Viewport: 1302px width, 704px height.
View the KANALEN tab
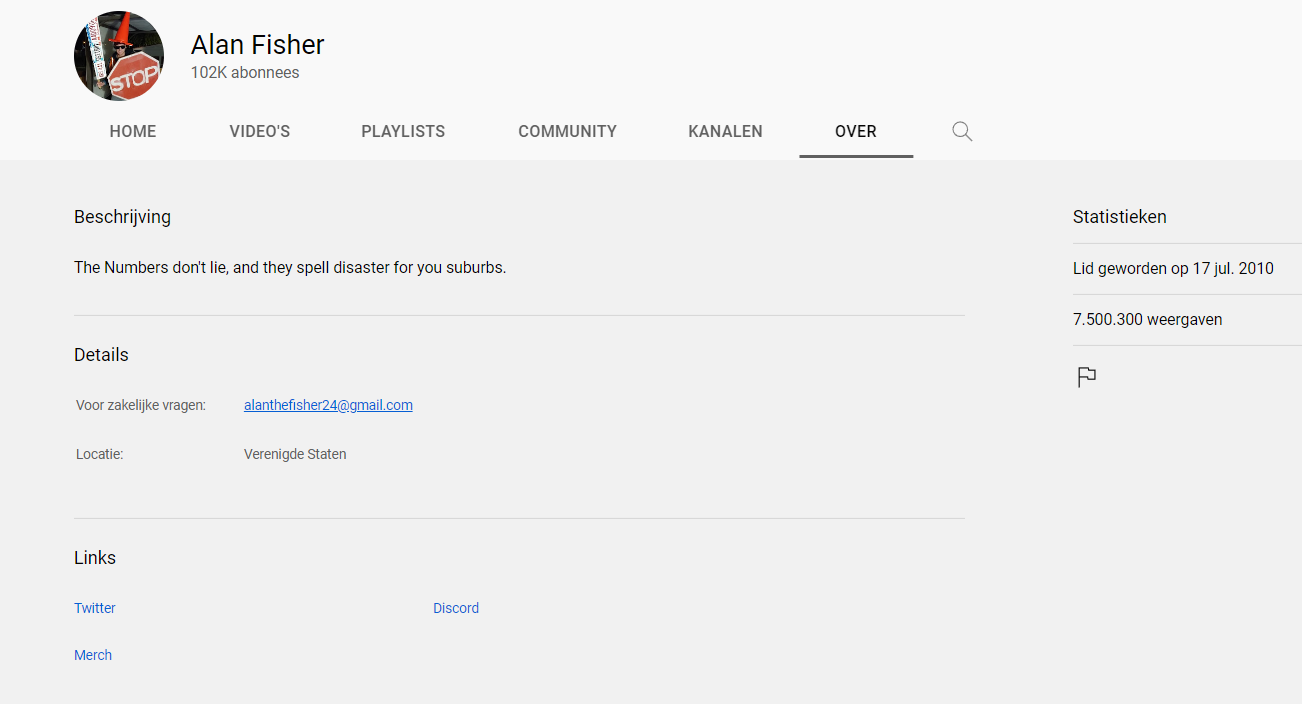tap(726, 131)
